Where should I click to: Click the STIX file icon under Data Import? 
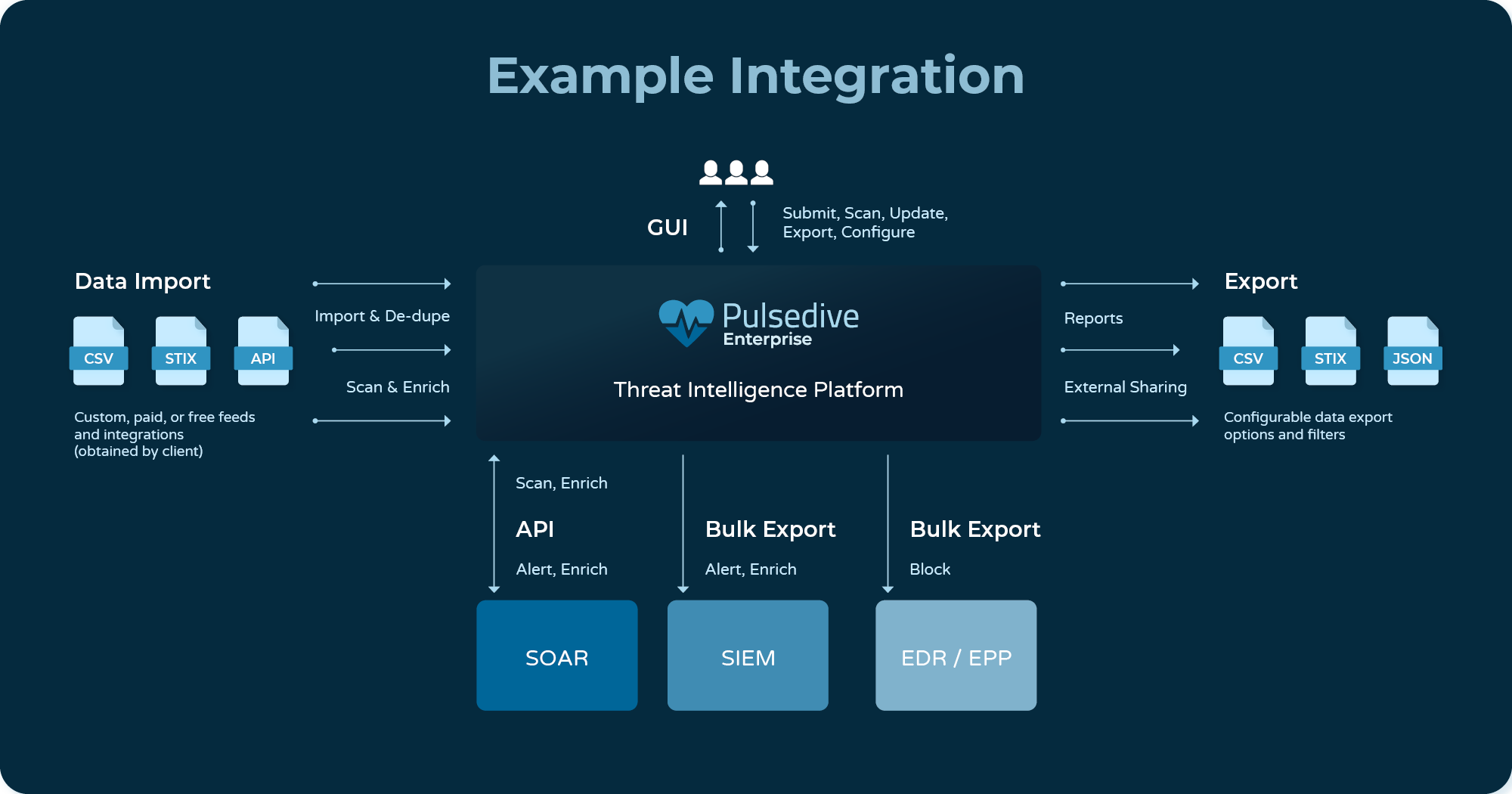181,351
